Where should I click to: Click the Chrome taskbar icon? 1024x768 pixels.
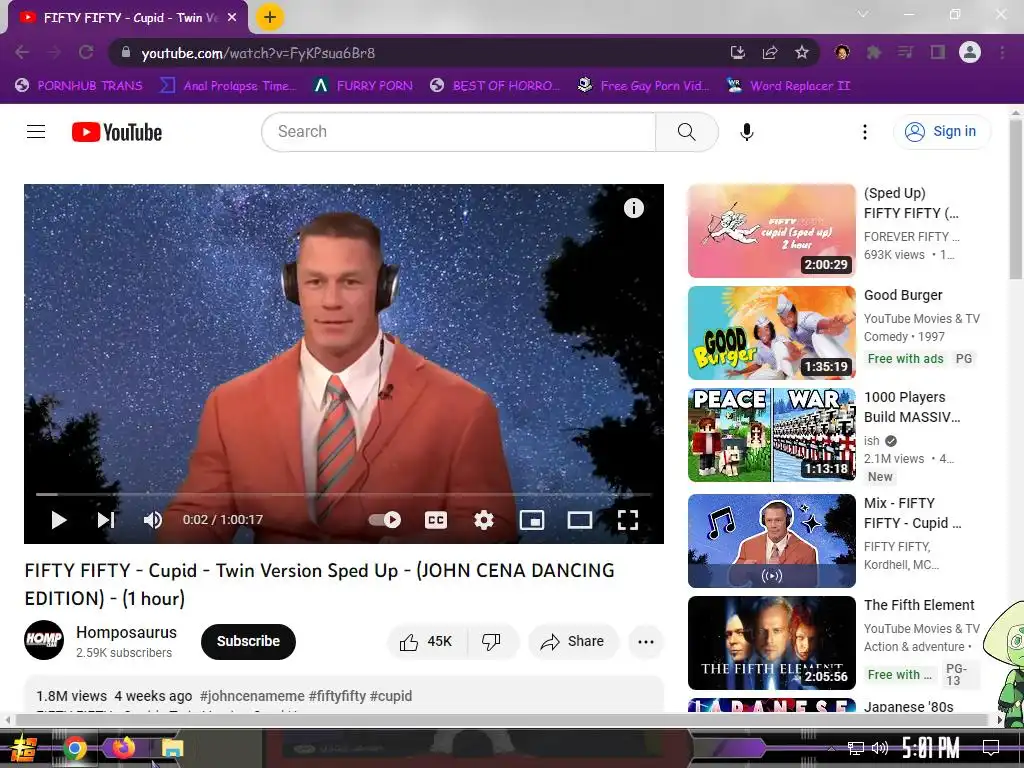tap(75, 748)
